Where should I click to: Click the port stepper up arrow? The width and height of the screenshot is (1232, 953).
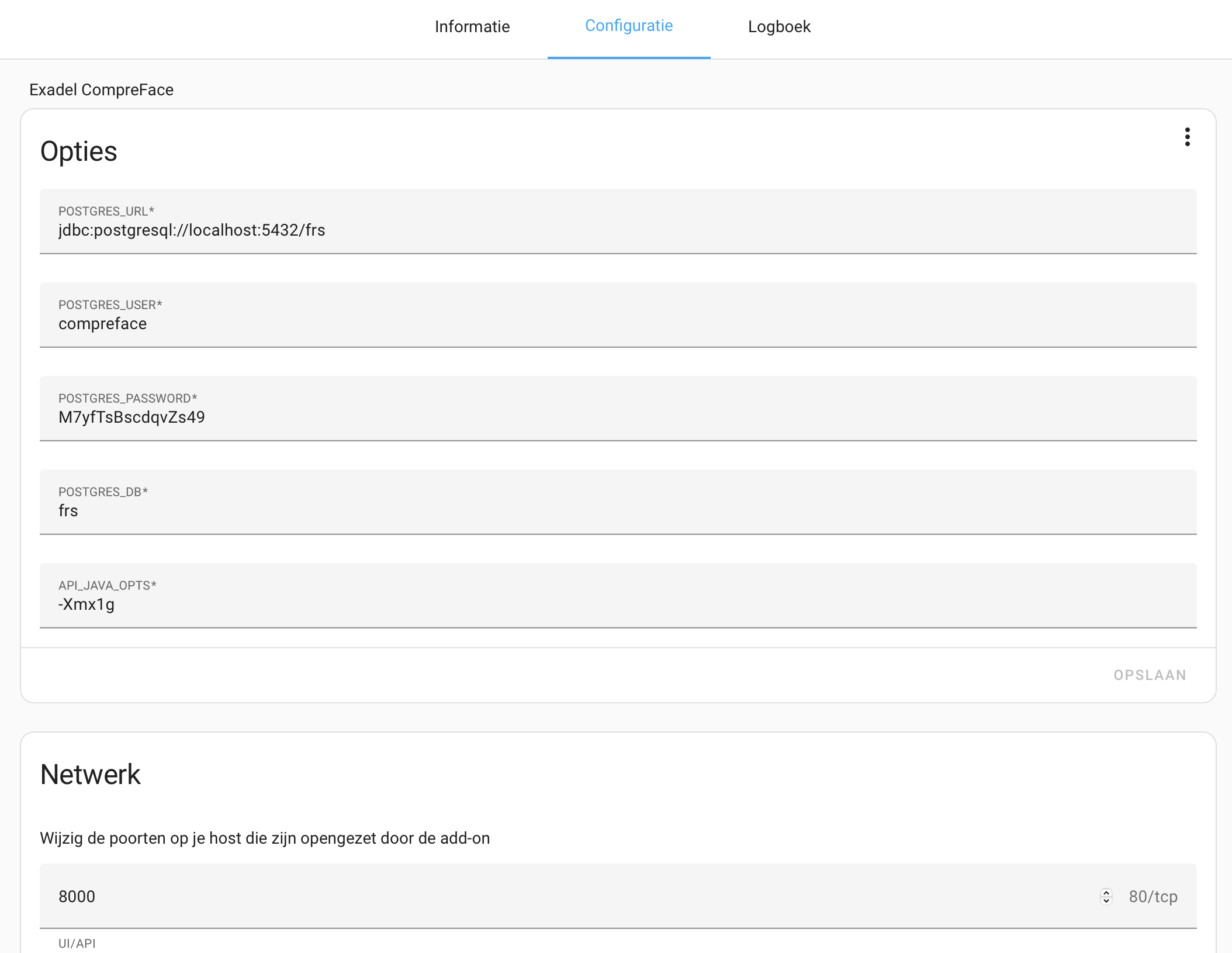pos(1106,891)
